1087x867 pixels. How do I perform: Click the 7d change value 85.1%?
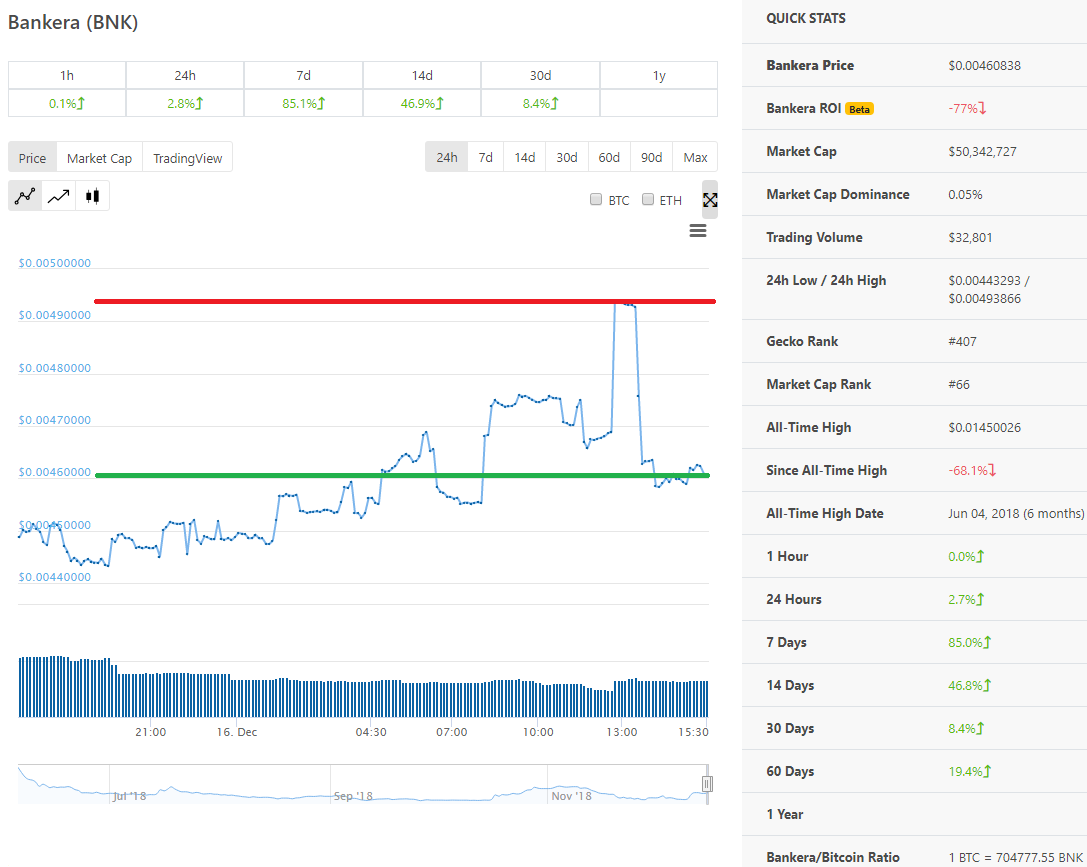coord(303,103)
